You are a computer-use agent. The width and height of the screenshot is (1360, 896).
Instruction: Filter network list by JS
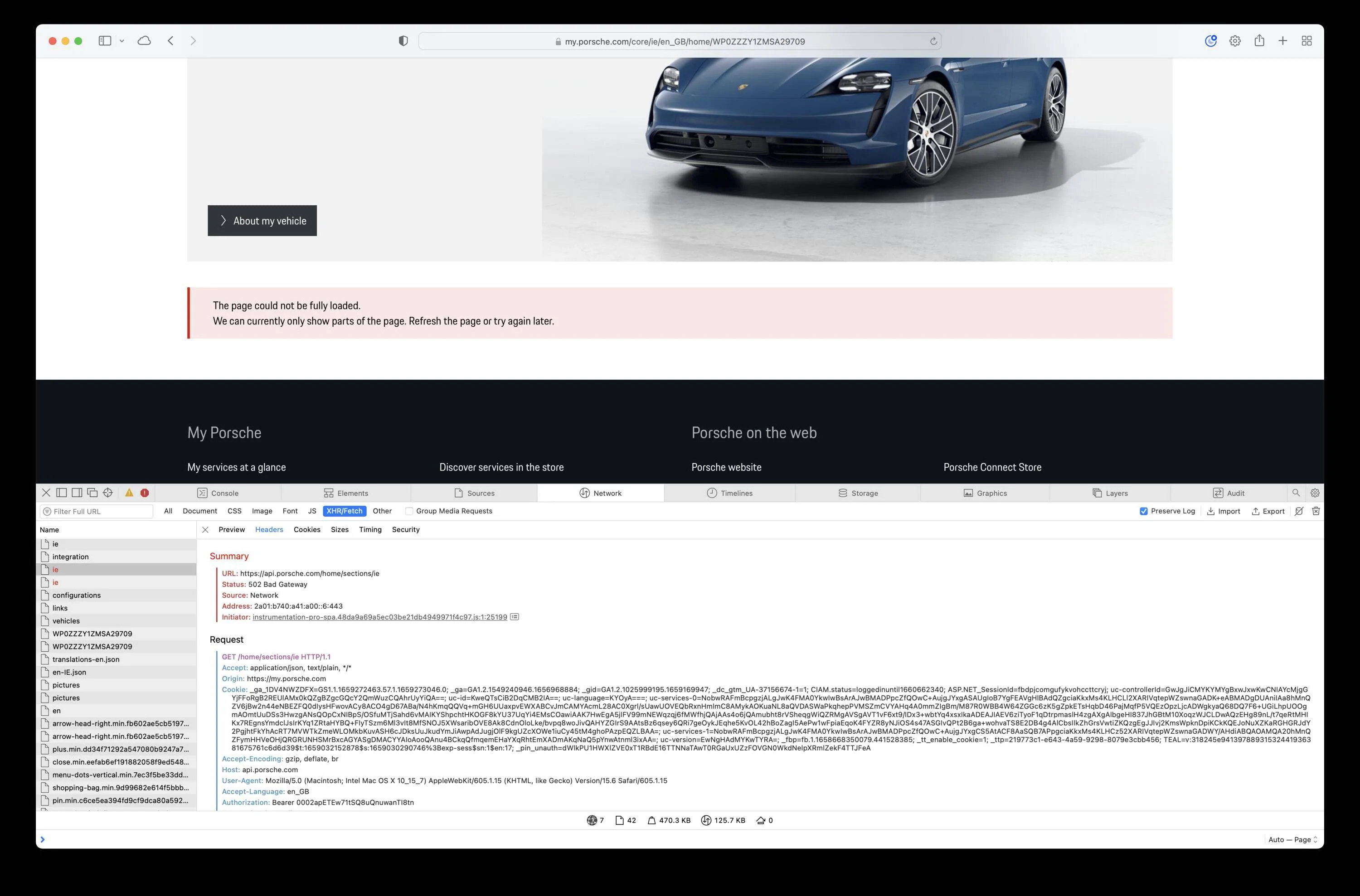click(312, 511)
